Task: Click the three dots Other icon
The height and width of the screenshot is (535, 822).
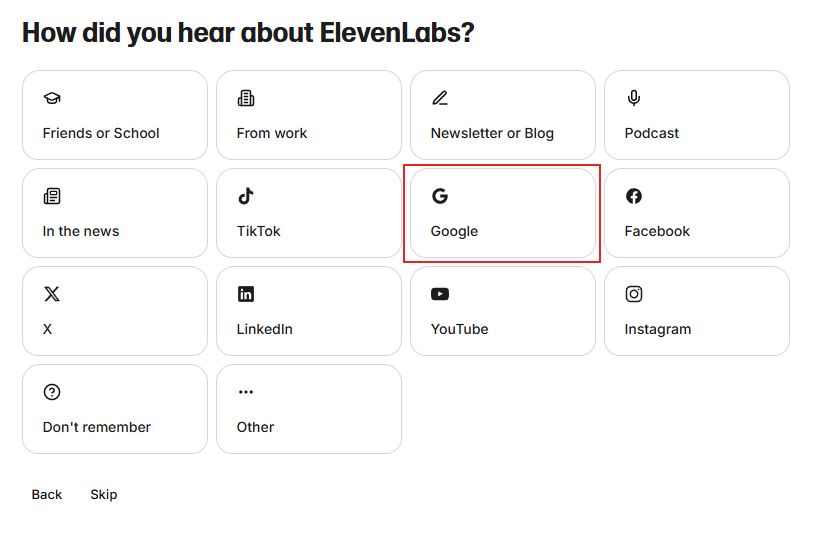Action: pos(246,392)
